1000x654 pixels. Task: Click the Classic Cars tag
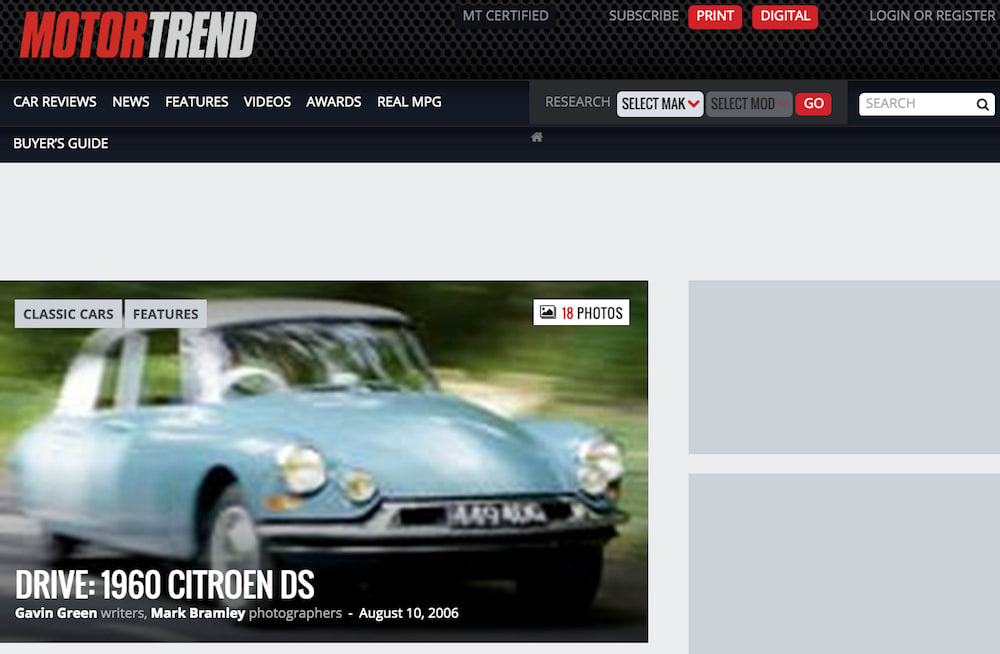click(x=68, y=314)
